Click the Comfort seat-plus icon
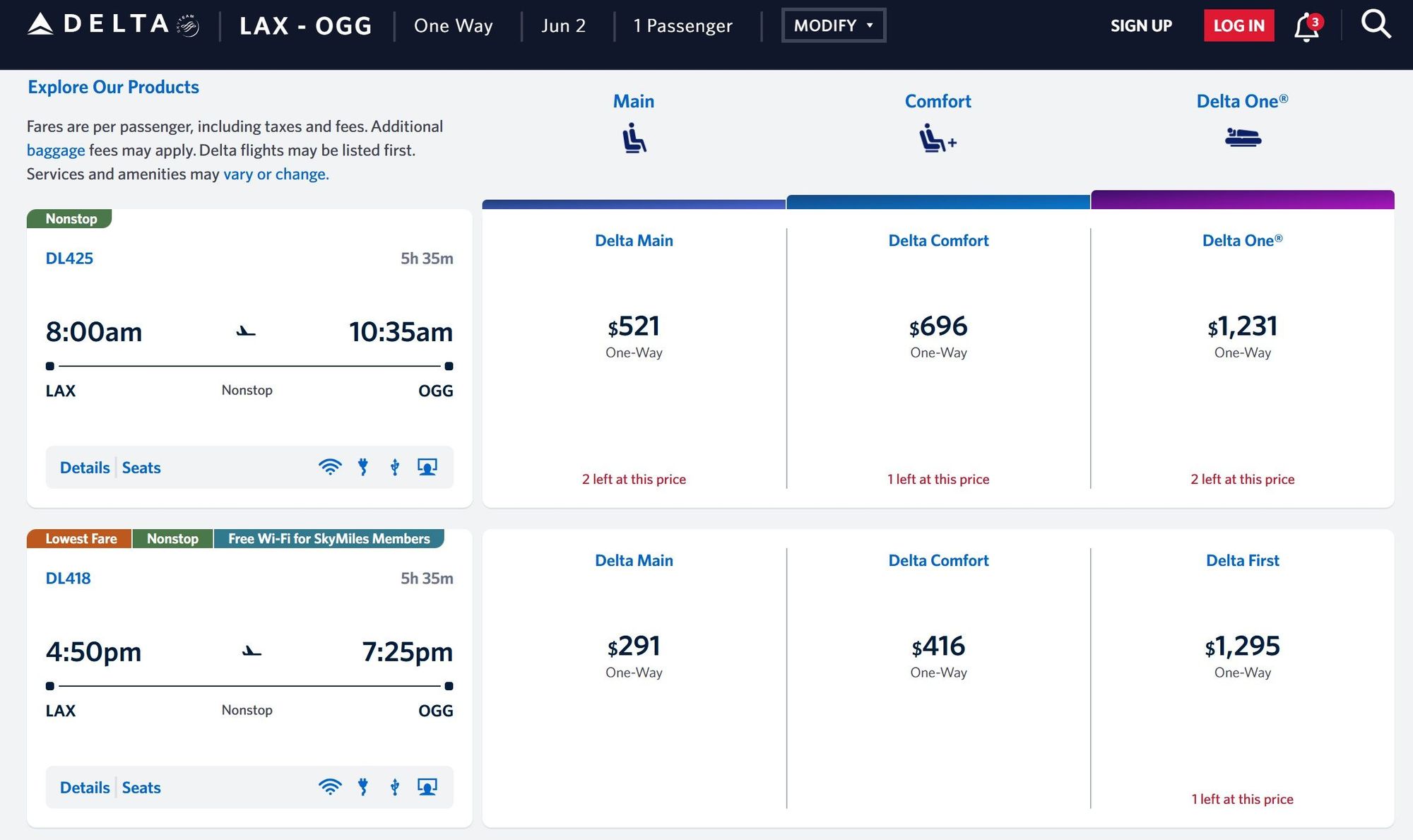The width and height of the screenshot is (1413, 840). (x=938, y=138)
